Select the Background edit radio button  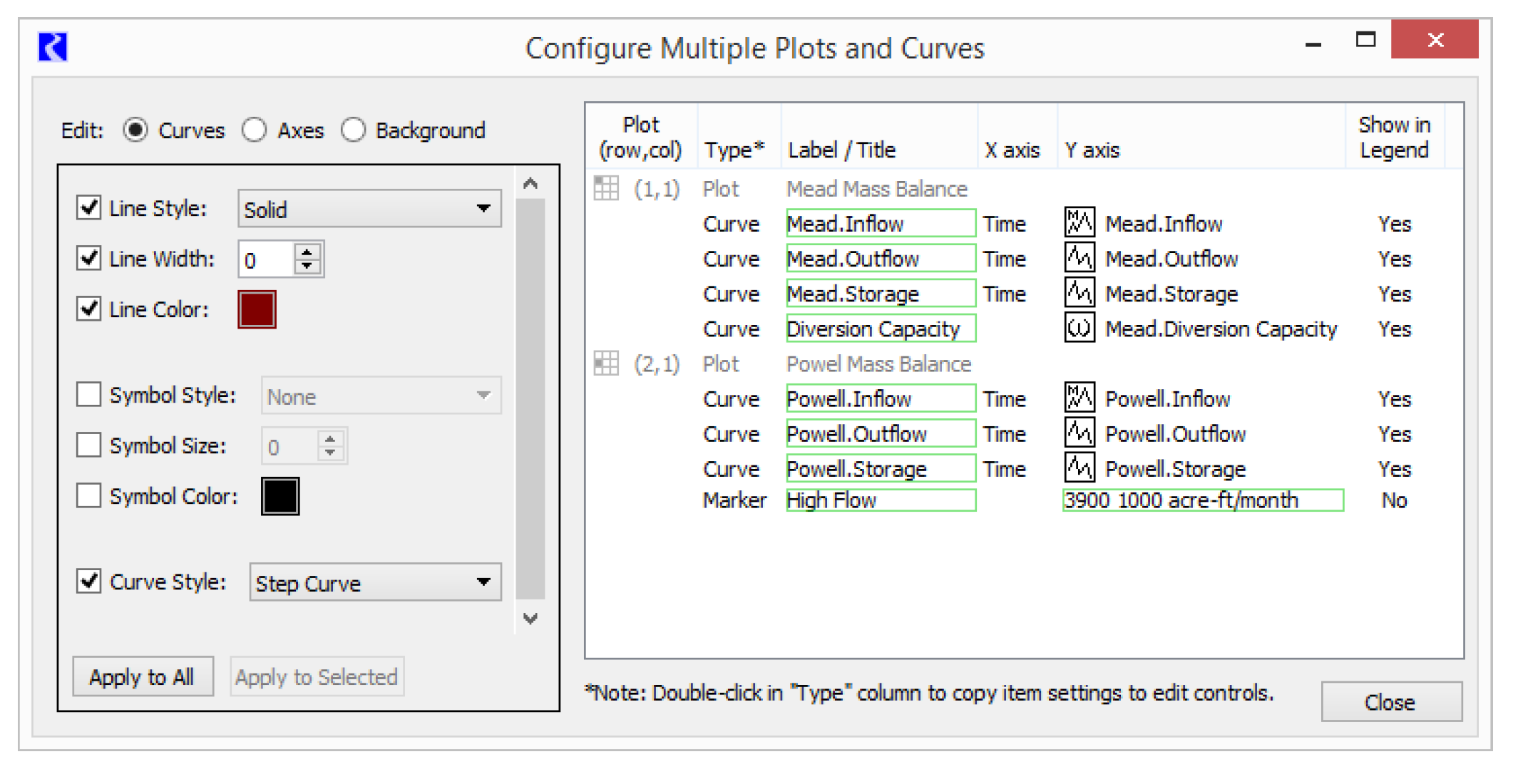point(354,130)
